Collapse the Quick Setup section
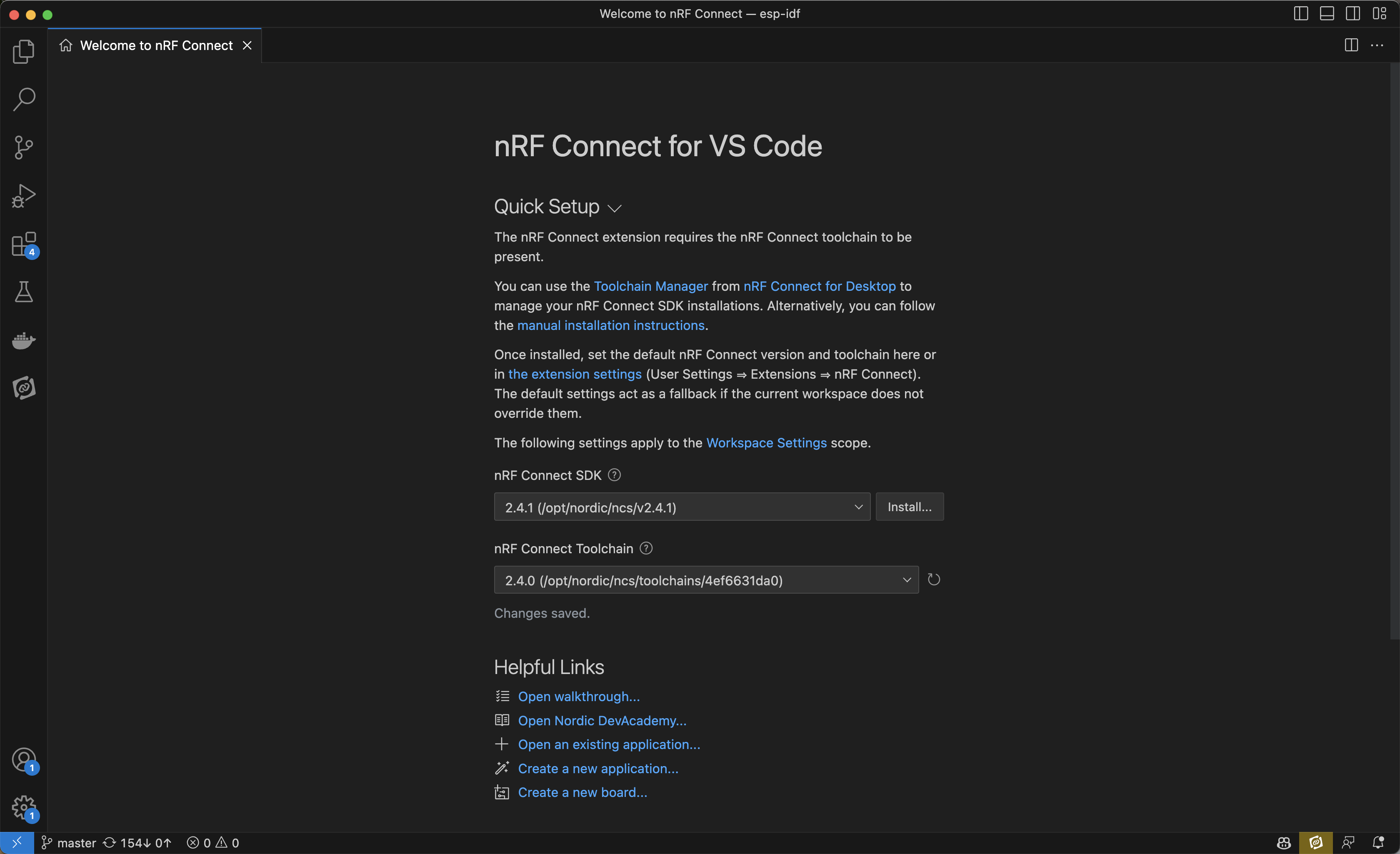 tap(557, 207)
